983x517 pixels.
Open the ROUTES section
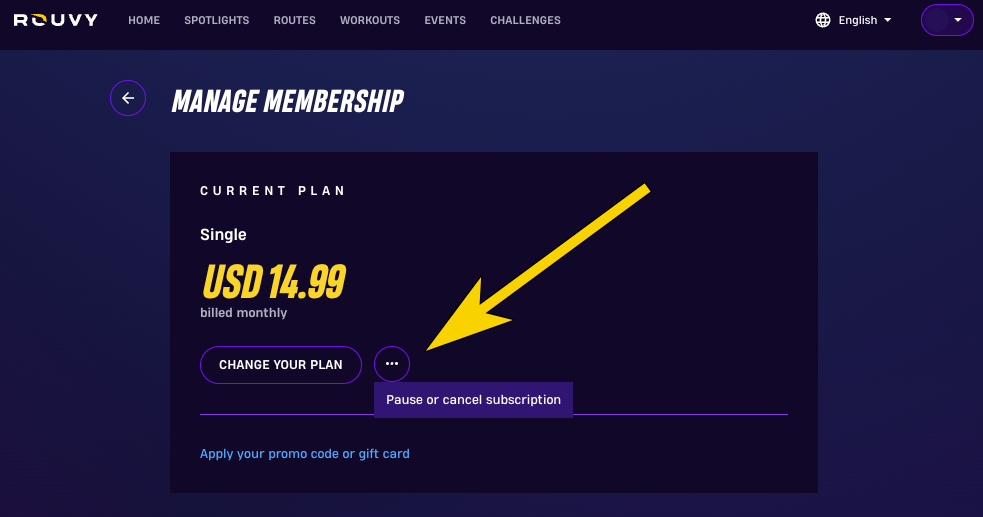pos(295,20)
